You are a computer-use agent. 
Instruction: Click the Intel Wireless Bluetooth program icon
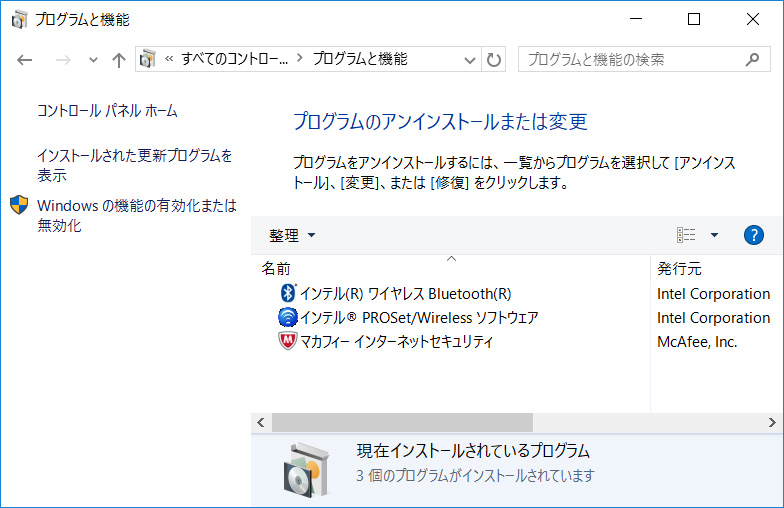(x=288, y=293)
